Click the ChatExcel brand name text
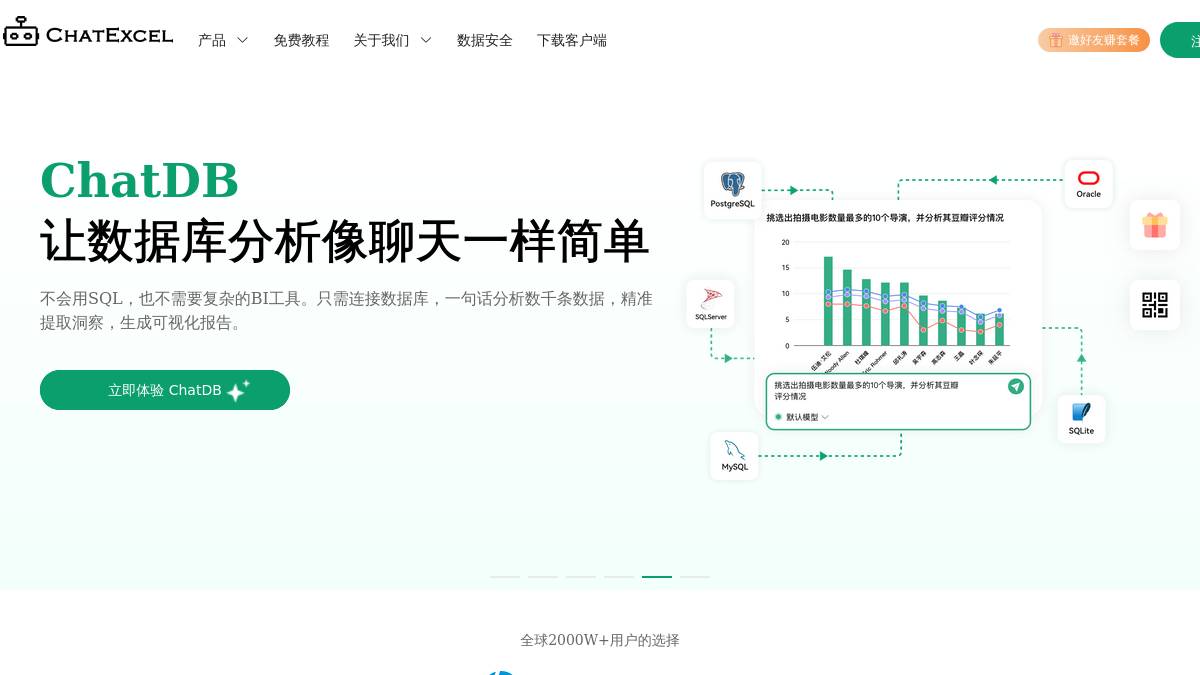1200x675 pixels. (x=110, y=36)
